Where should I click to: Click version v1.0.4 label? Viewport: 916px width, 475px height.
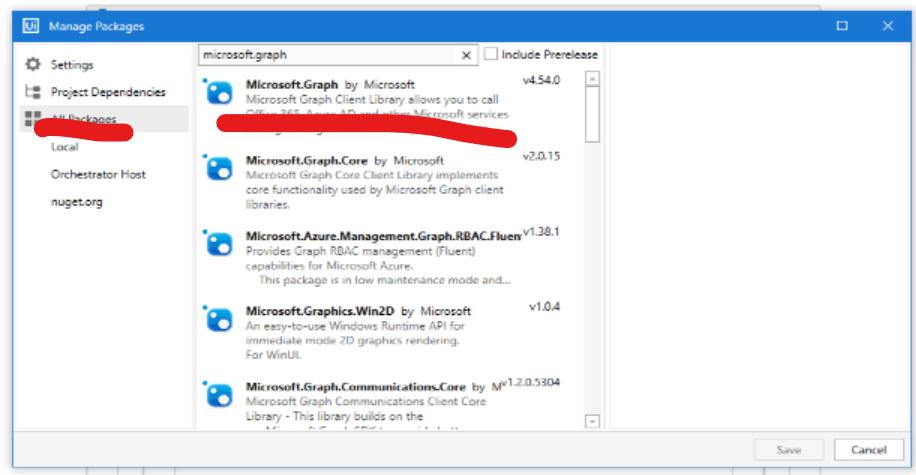coord(544,307)
